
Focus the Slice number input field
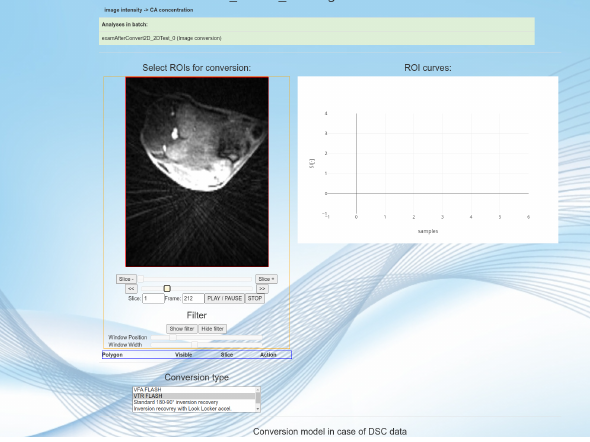tap(153, 299)
